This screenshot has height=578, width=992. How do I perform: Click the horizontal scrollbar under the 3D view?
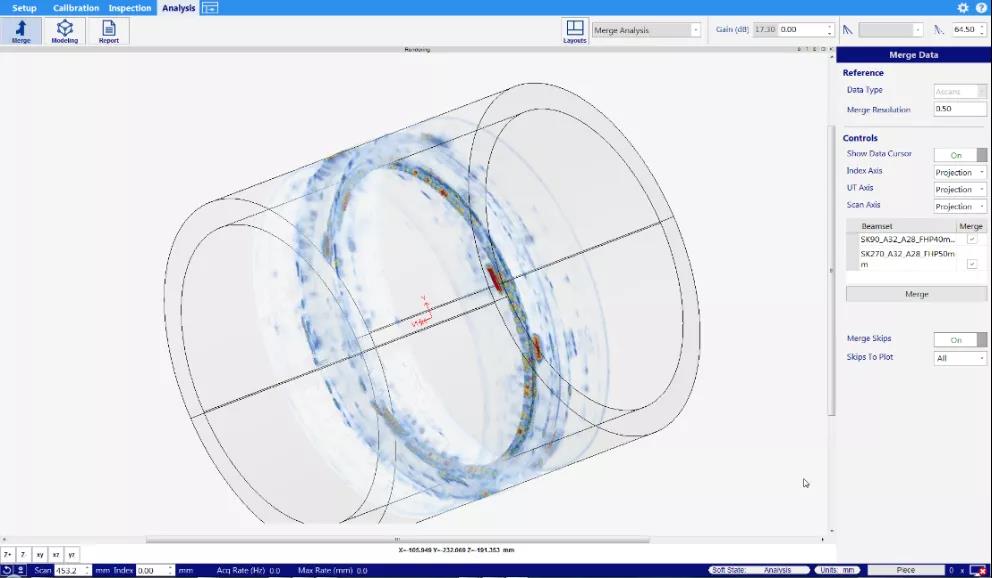coord(397,539)
